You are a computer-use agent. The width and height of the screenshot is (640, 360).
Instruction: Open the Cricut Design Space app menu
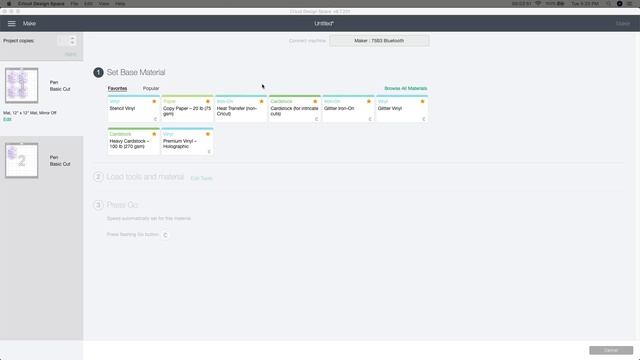point(41,4)
